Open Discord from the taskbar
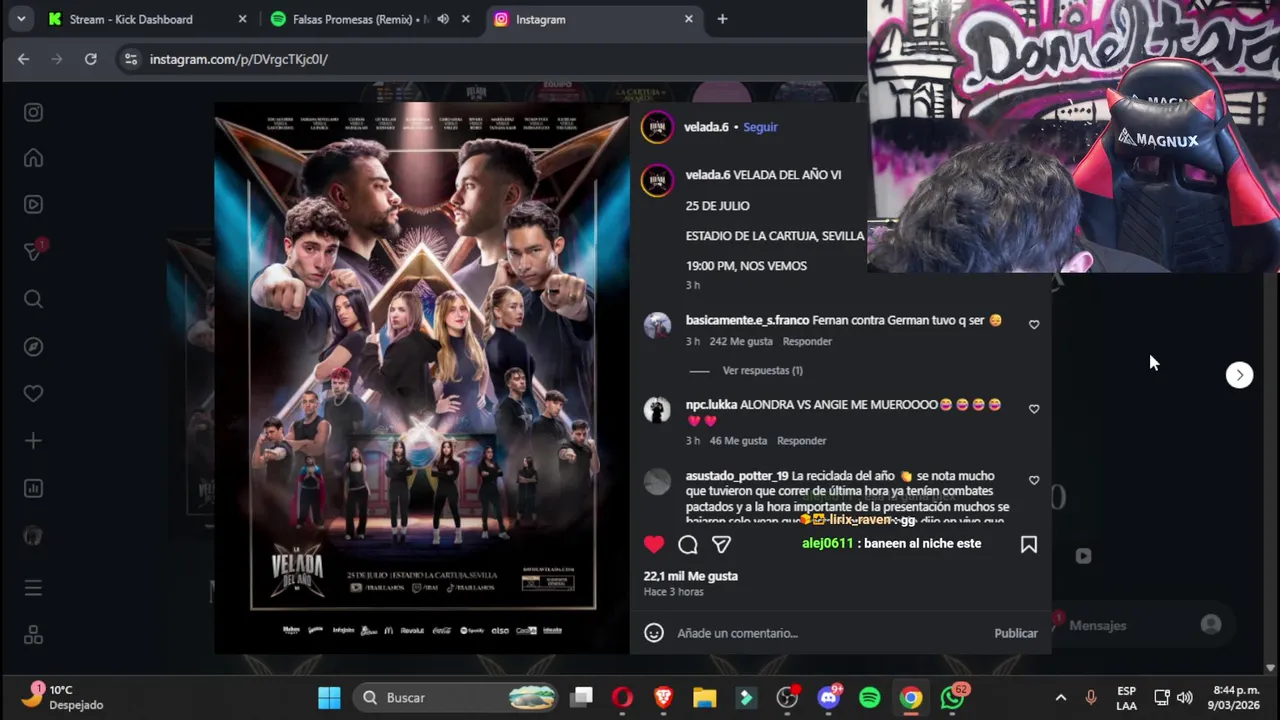Viewport: 1280px width, 720px height. 829,697
